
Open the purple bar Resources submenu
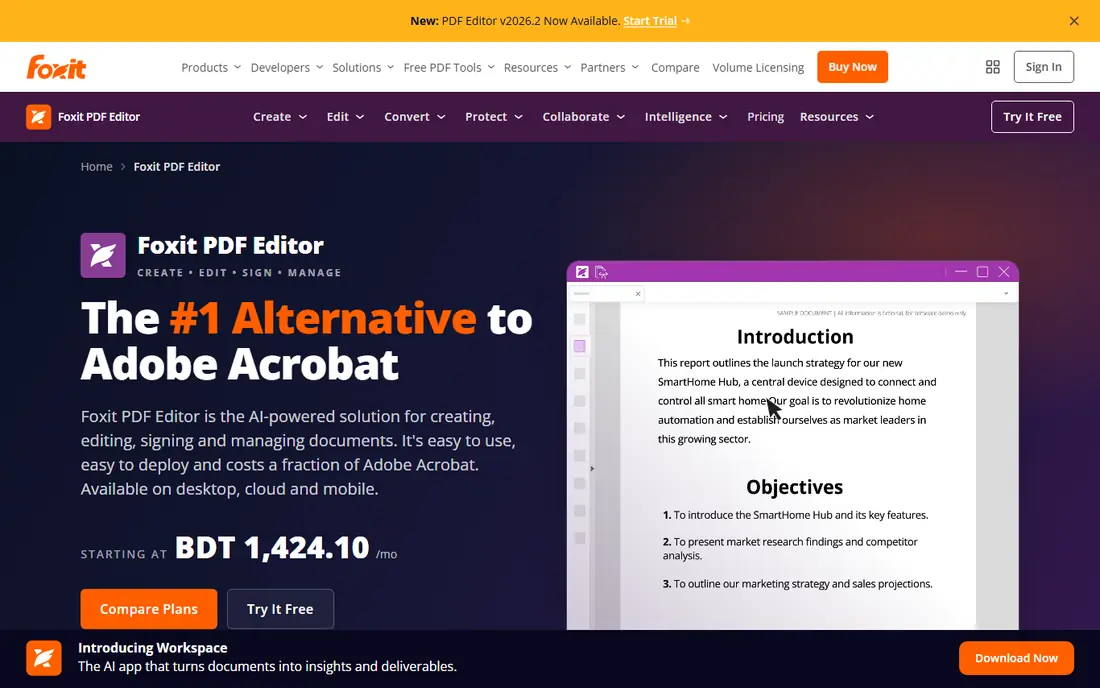[837, 116]
